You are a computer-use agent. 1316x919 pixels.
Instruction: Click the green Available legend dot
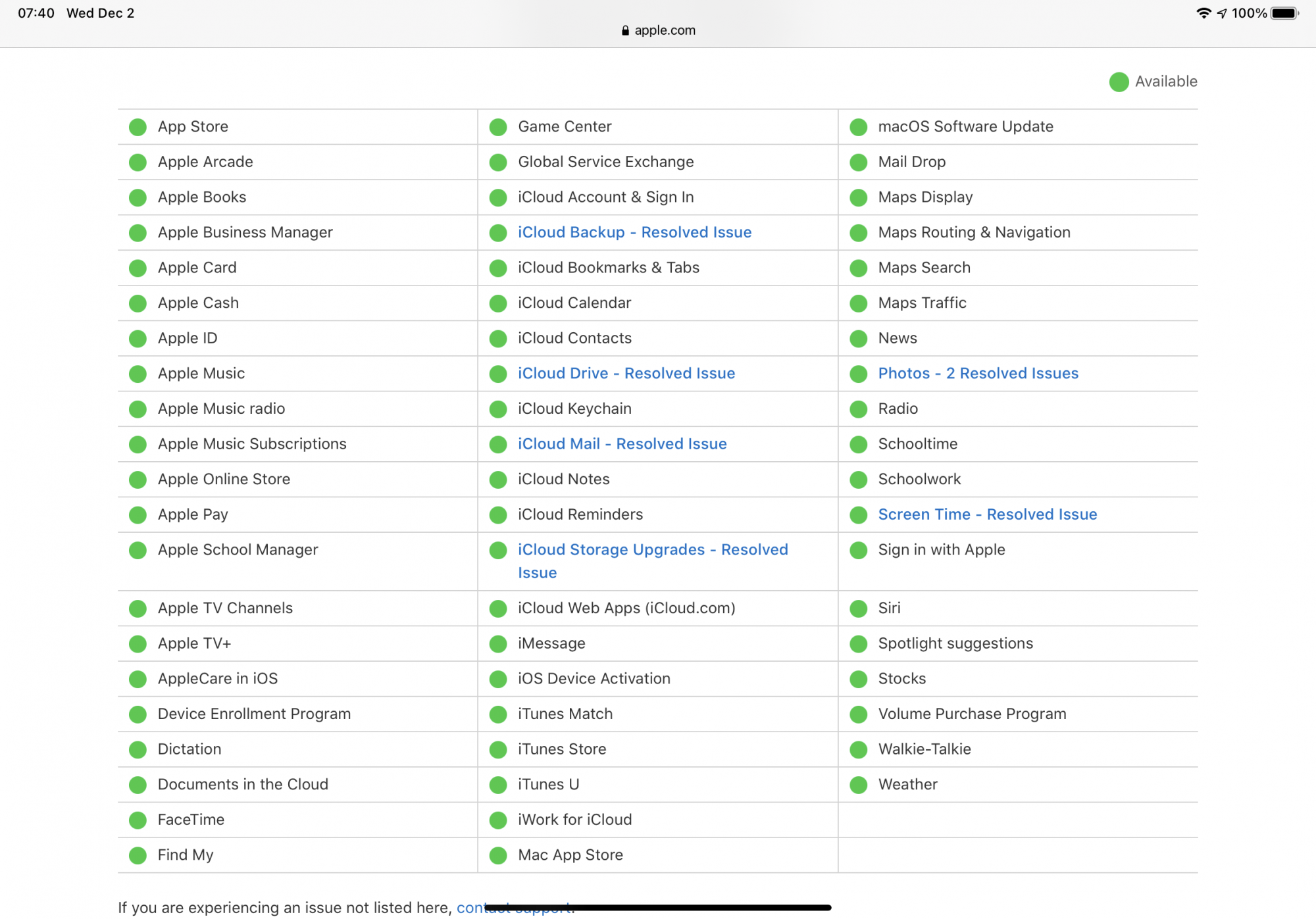(x=1119, y=82)
